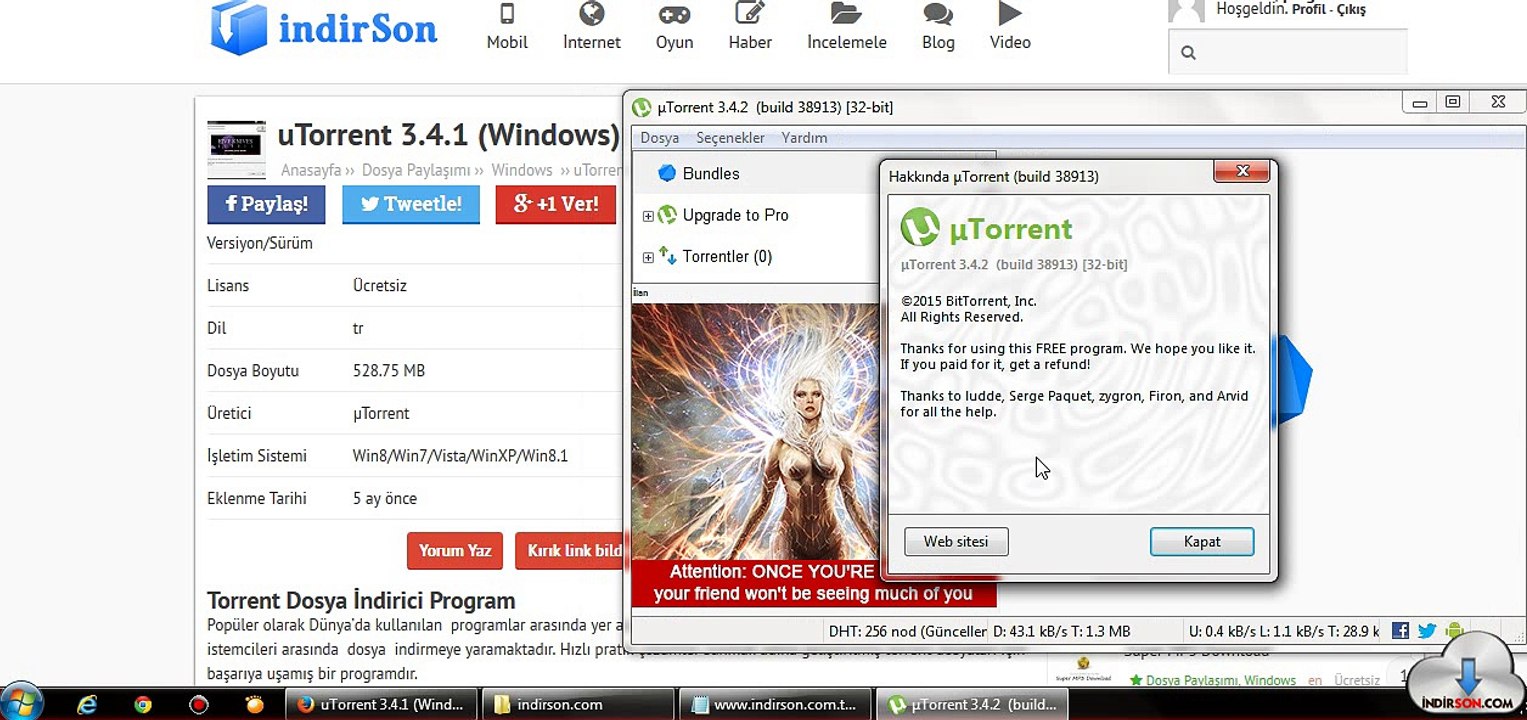This screenshot has width=1527, height=720.
Task: Open the Windows Start button
Action: pos(22,704)
